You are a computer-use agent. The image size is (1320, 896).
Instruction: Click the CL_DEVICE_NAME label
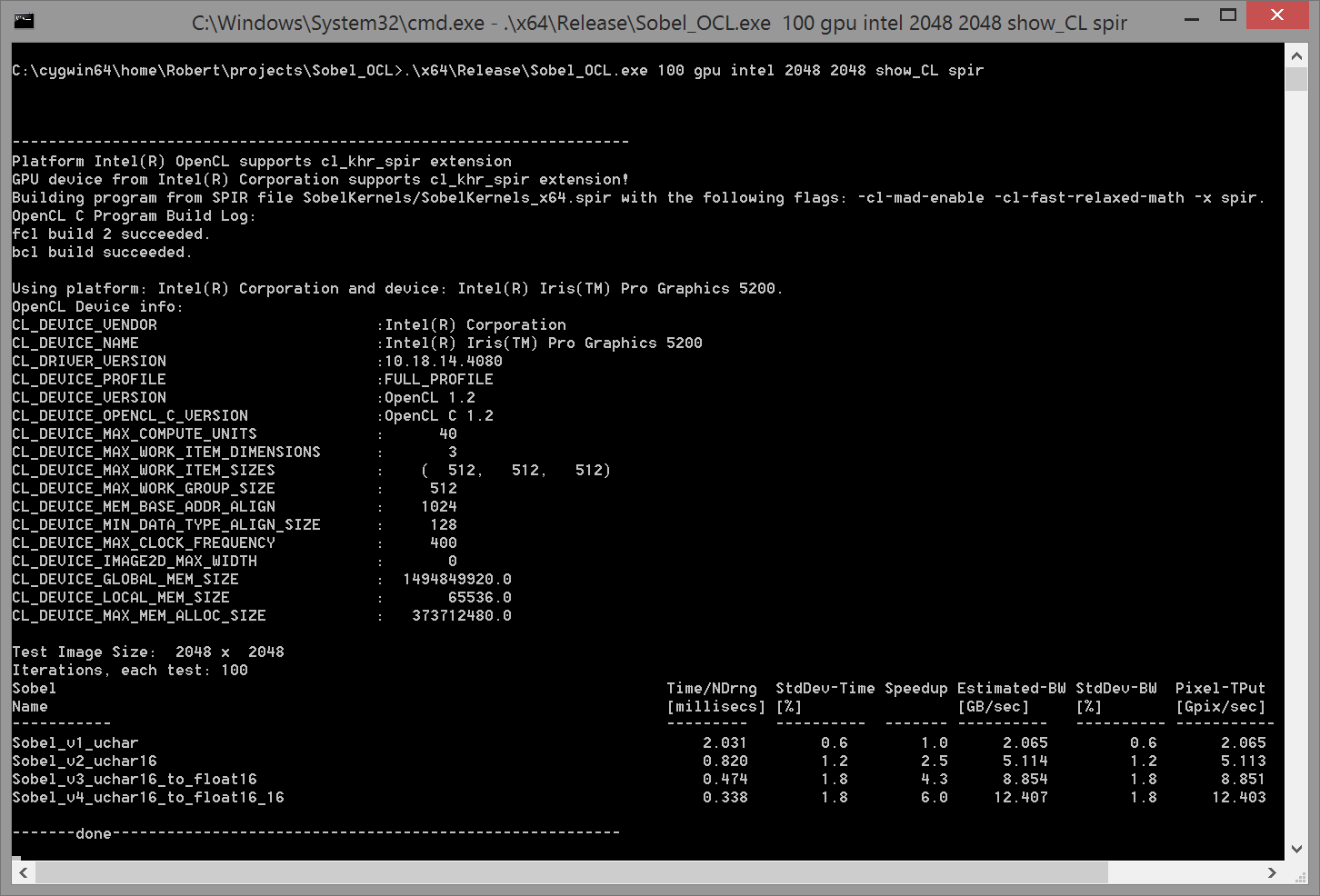tap(75, 343)
